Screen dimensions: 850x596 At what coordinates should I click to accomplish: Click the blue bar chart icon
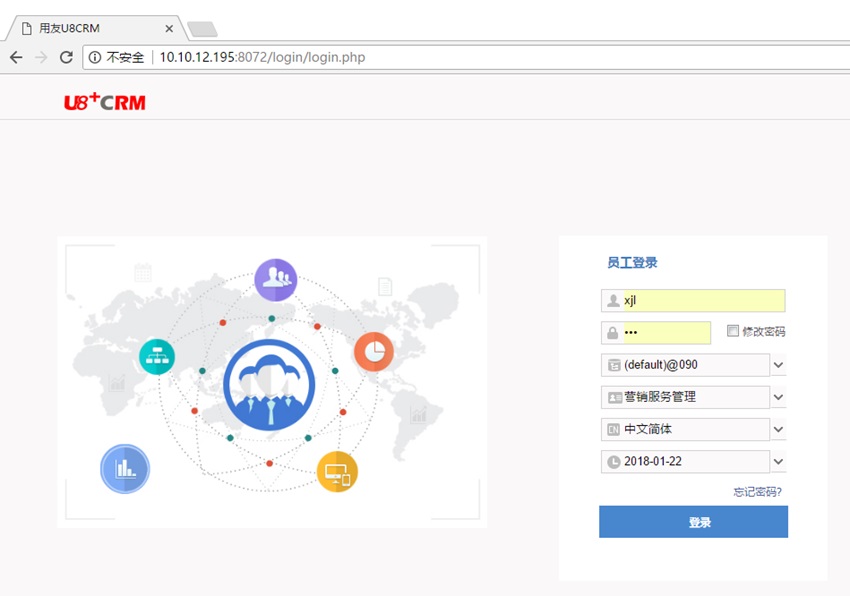(x=125, y=469)
